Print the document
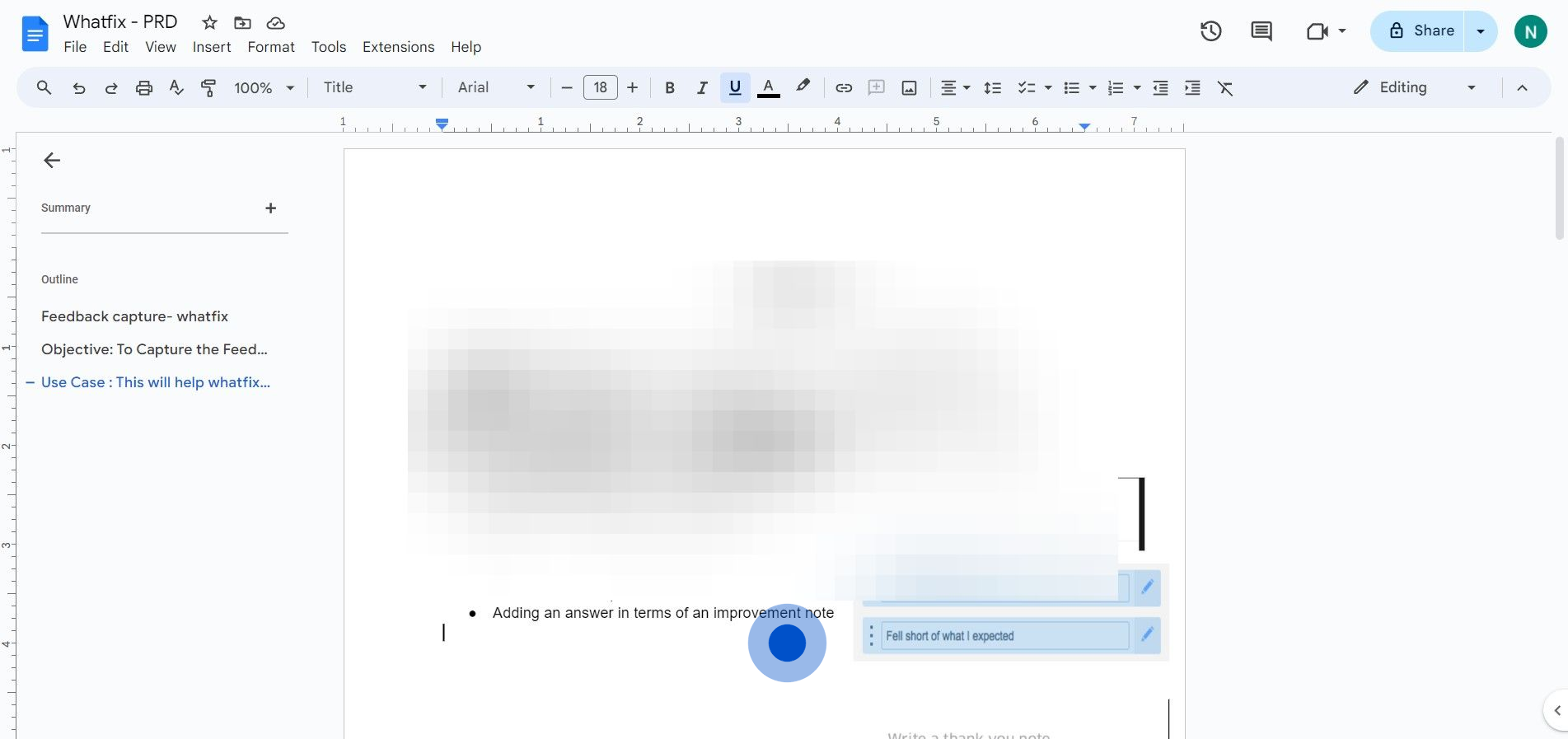 click(144, 87)
